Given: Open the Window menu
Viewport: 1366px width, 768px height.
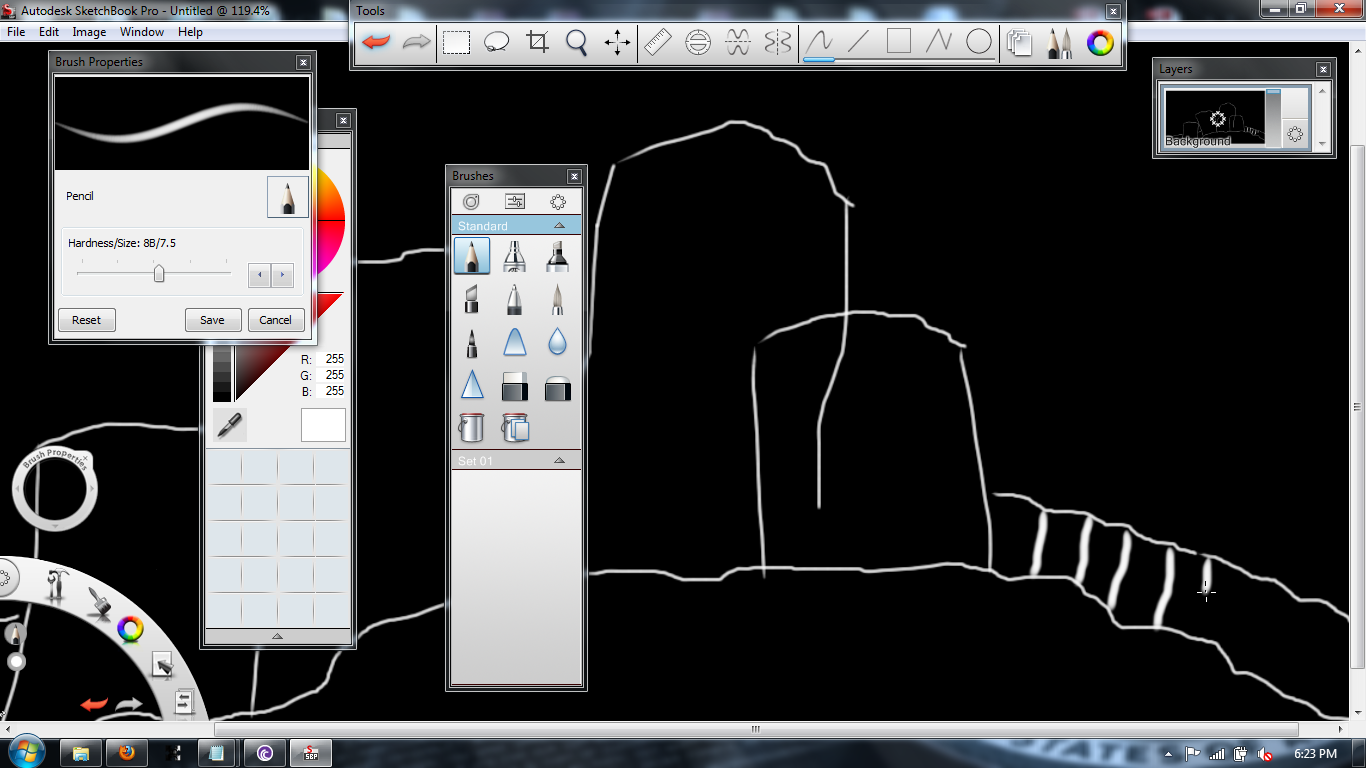Looking at the screenshot, I should click(142, 32).
